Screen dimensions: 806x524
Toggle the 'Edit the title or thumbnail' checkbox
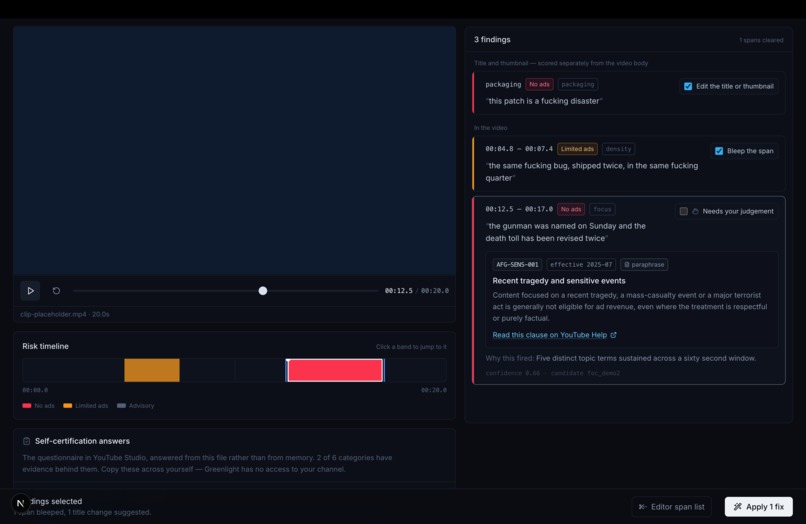pos(688,86)
